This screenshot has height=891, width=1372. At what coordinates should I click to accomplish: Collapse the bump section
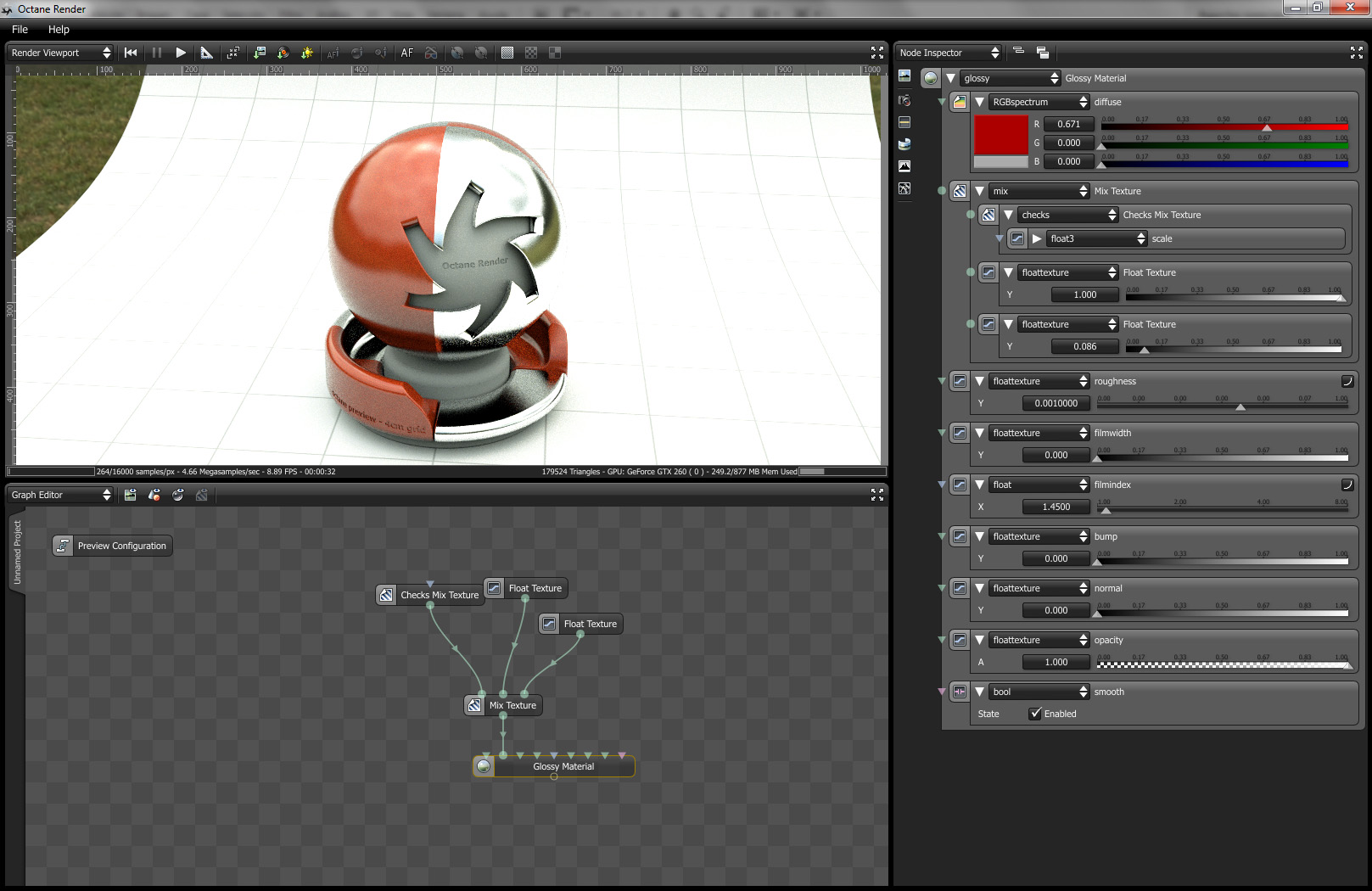tap(979, 536)
